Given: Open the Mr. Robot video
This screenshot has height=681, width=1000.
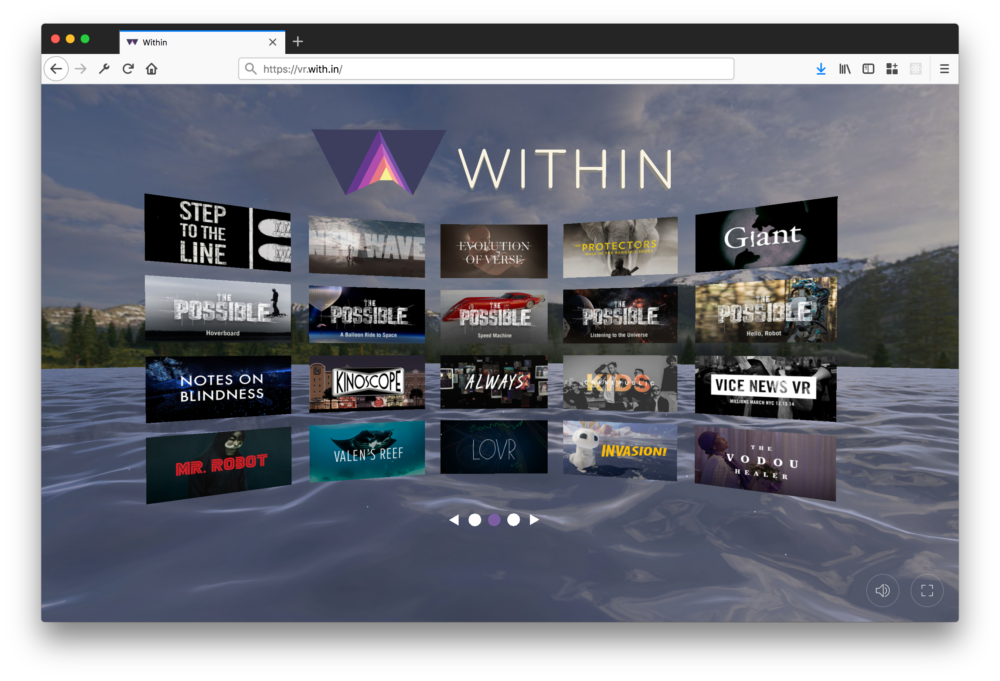Looking at the screenshot, I should 218,465.
